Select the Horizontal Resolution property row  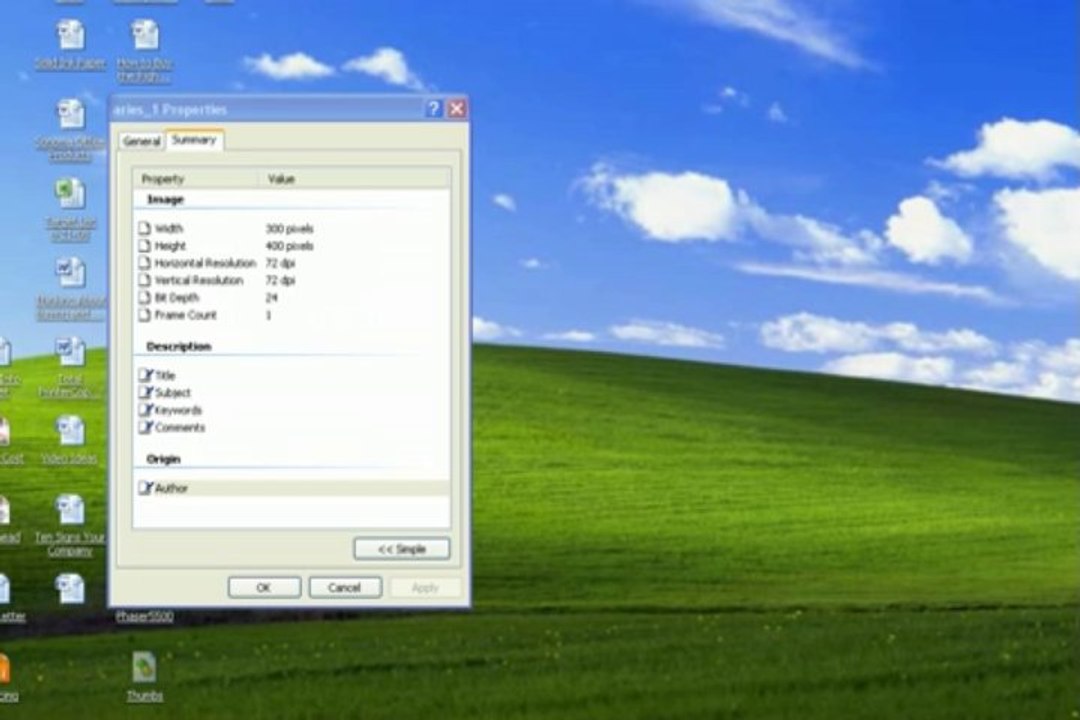[291, 263]
